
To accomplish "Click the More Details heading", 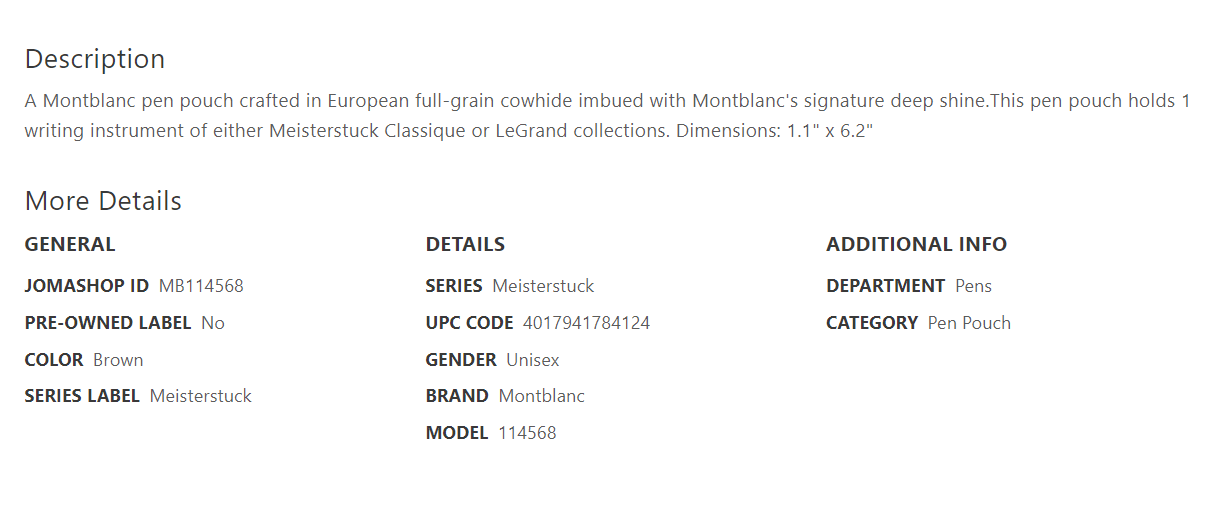I will click(x=103, y=201).
